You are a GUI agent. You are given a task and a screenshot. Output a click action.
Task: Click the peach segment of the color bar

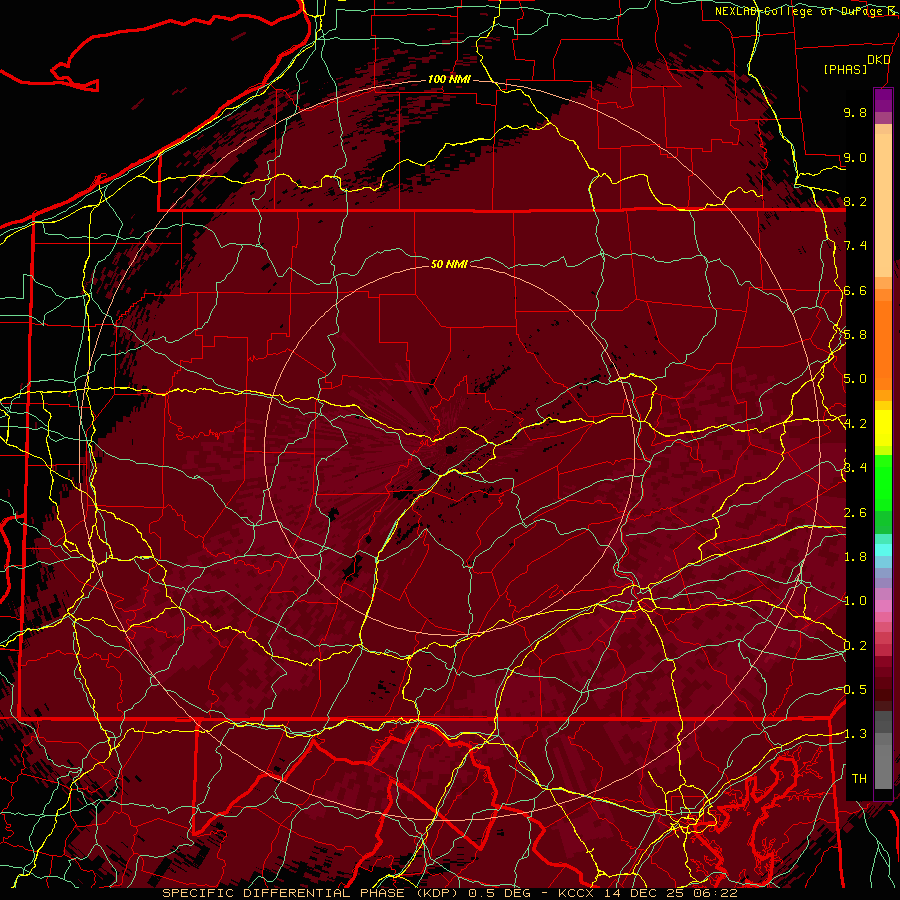pyautogui.click(x=883, y=207)
